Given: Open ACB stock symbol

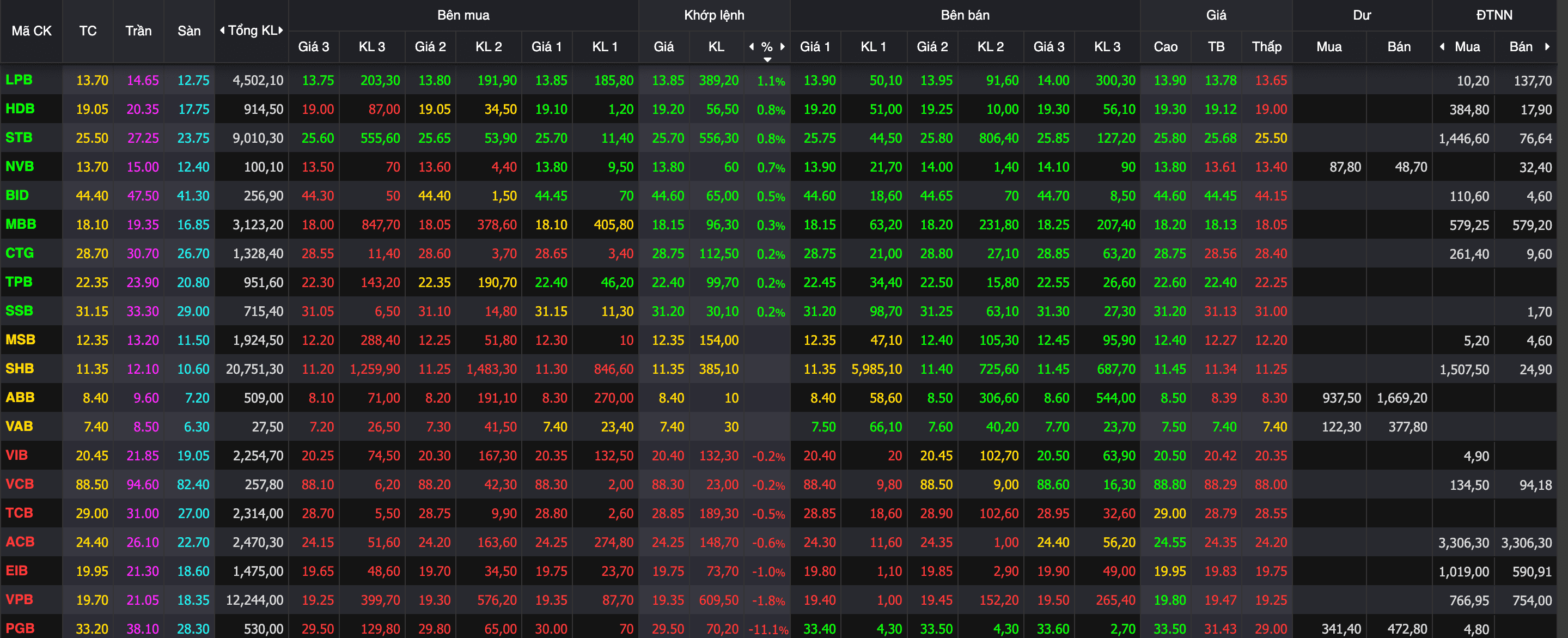Looking at the screenshot, I should click(20, 542).
